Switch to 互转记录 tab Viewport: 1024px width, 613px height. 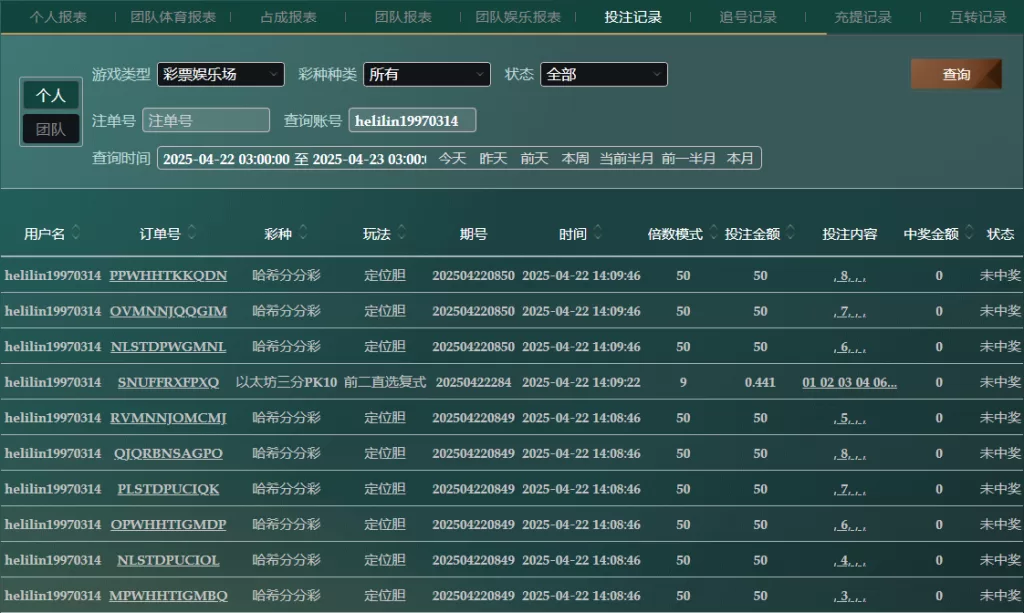(978, 17)
